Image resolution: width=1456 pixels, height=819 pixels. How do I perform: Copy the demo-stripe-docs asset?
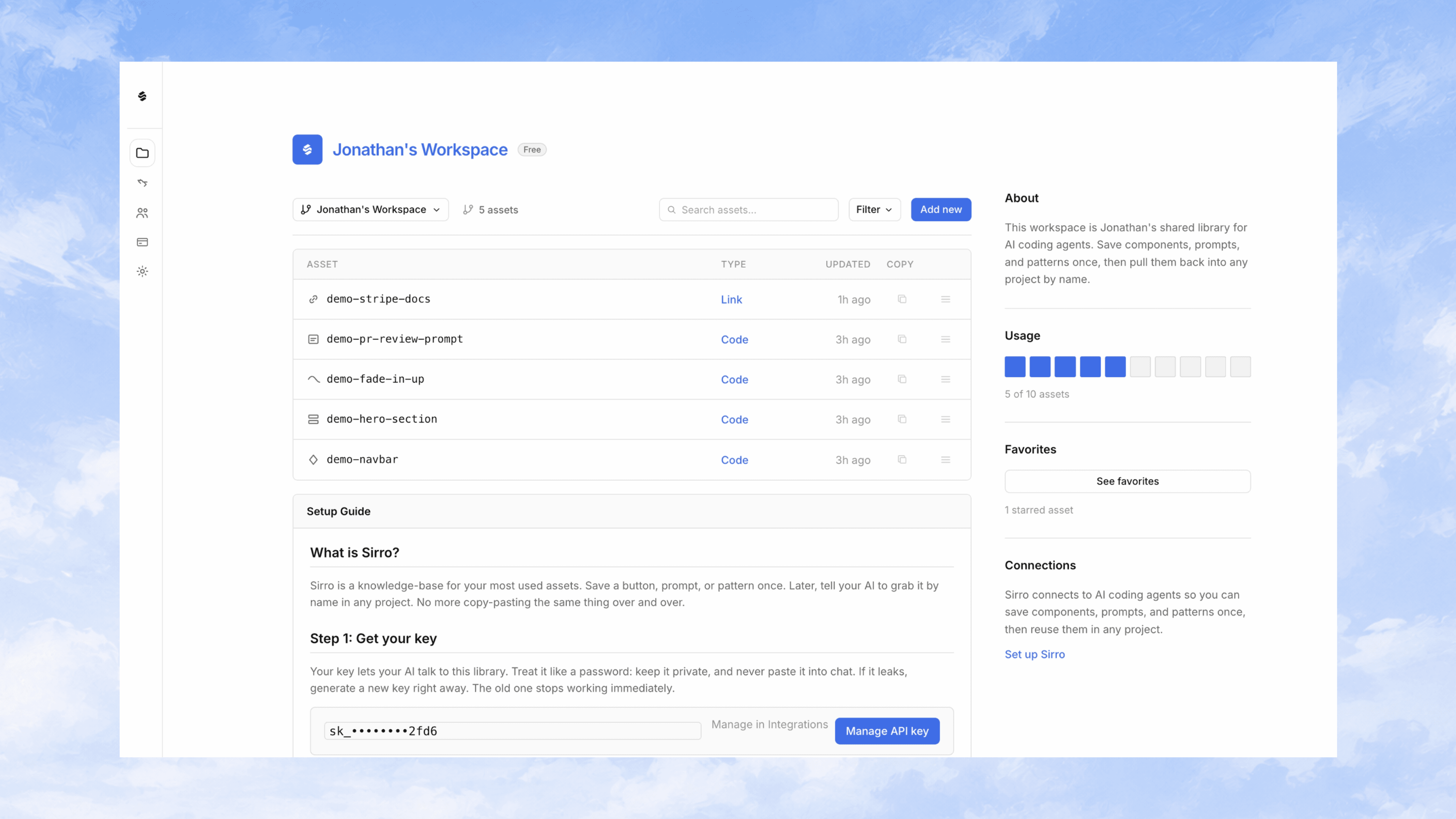point(902,299)
